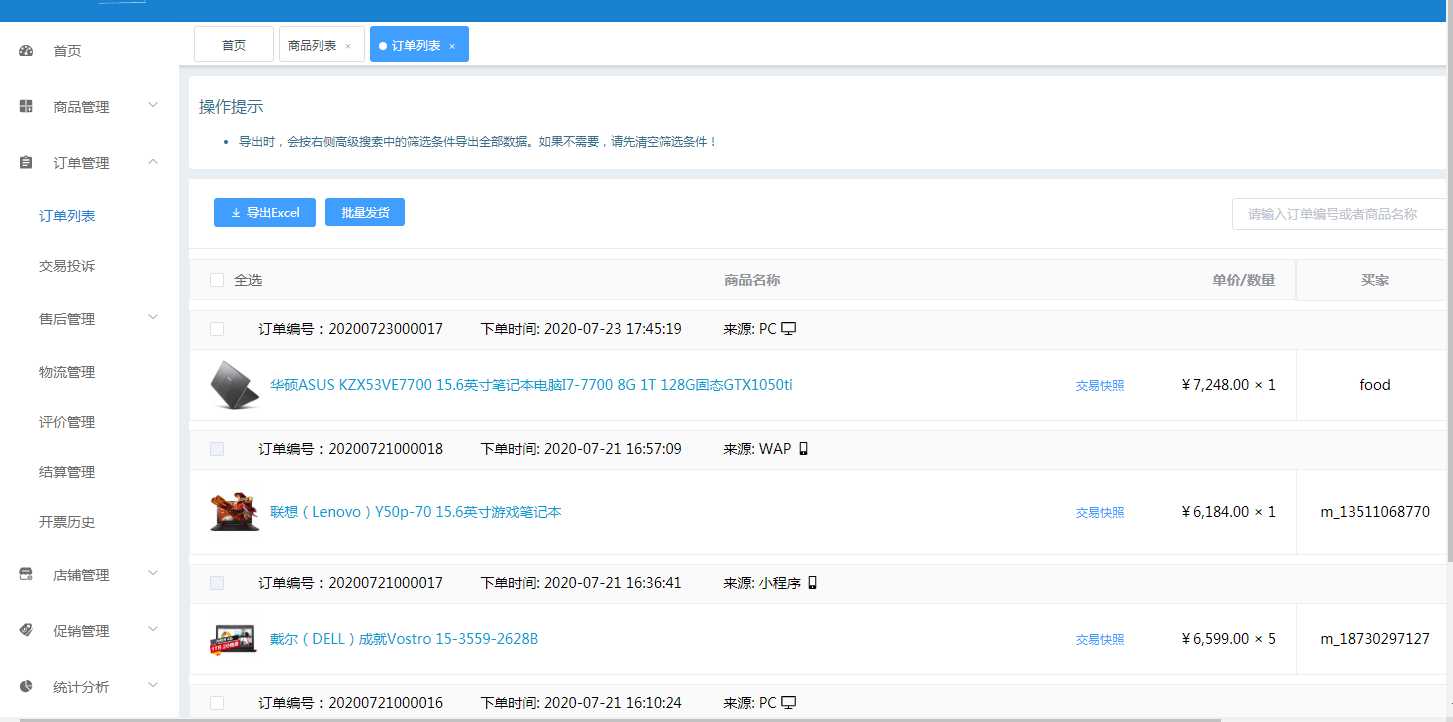
Task: Click the 导出Excel button
Action: coord(265,212)
